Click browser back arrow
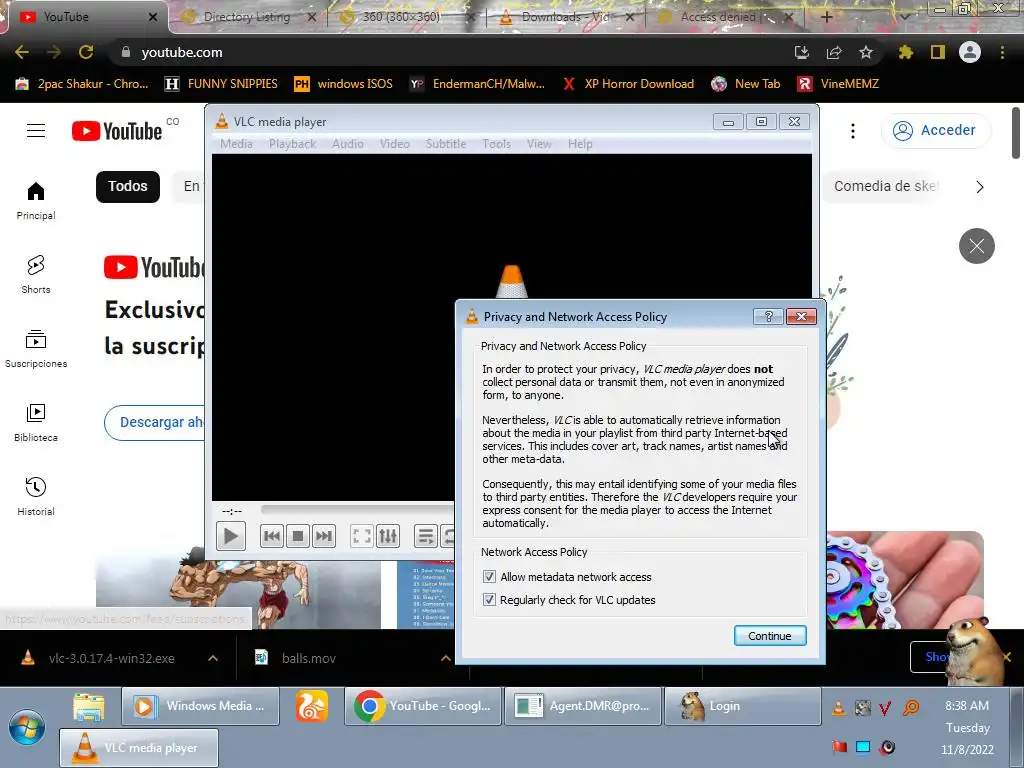The height and width of the screenshot is (768, 1024). (x=22, y=52)
